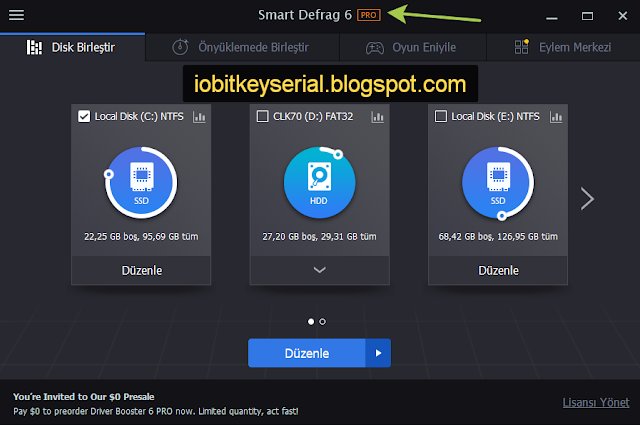Show next page of disks arrow
Image resolution: width=640 pixels, height=425 pixels.
587,199
